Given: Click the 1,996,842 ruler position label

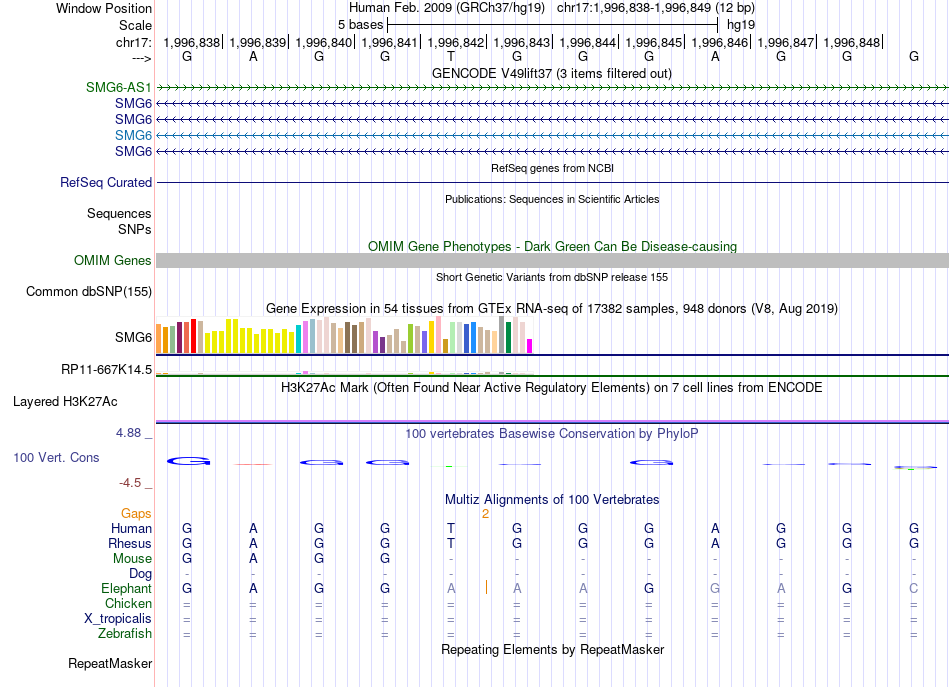Looking at the screenshot, I should click(x=456, y=42).
